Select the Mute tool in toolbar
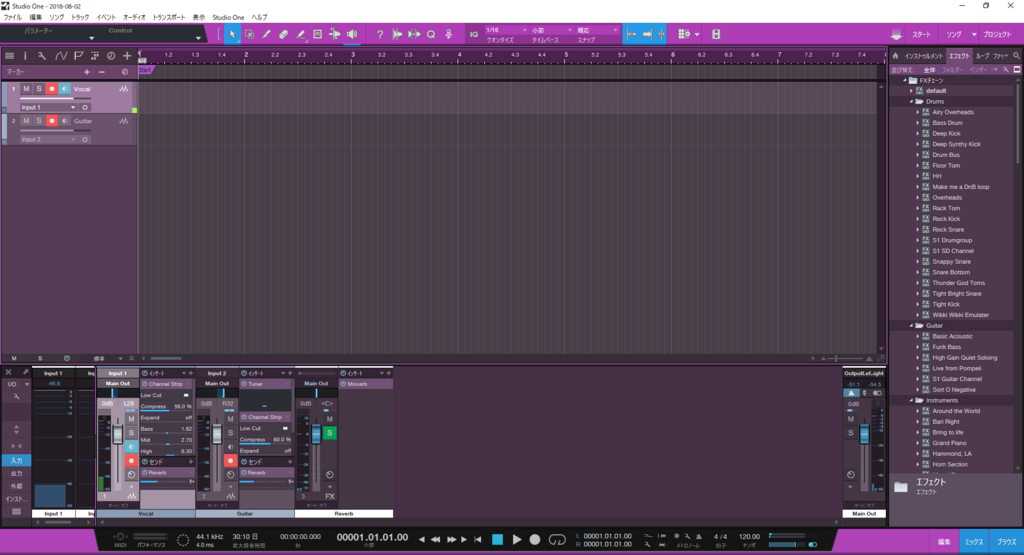 (x=317, y=34)
